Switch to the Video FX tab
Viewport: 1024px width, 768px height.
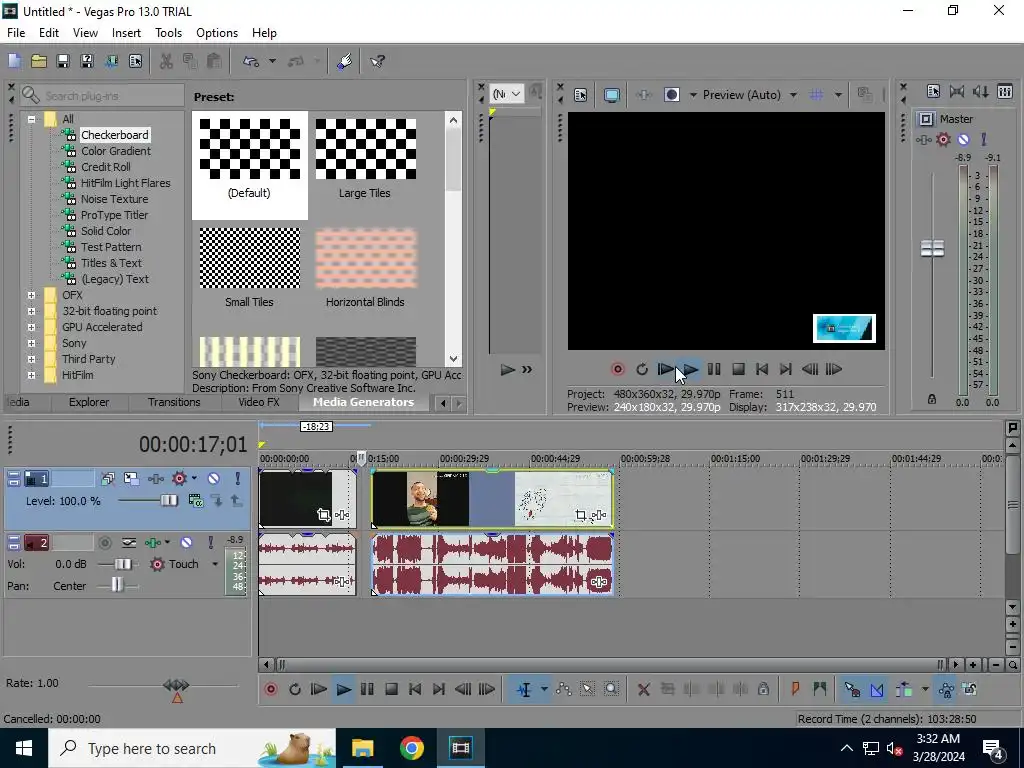(x=259, y=402)
